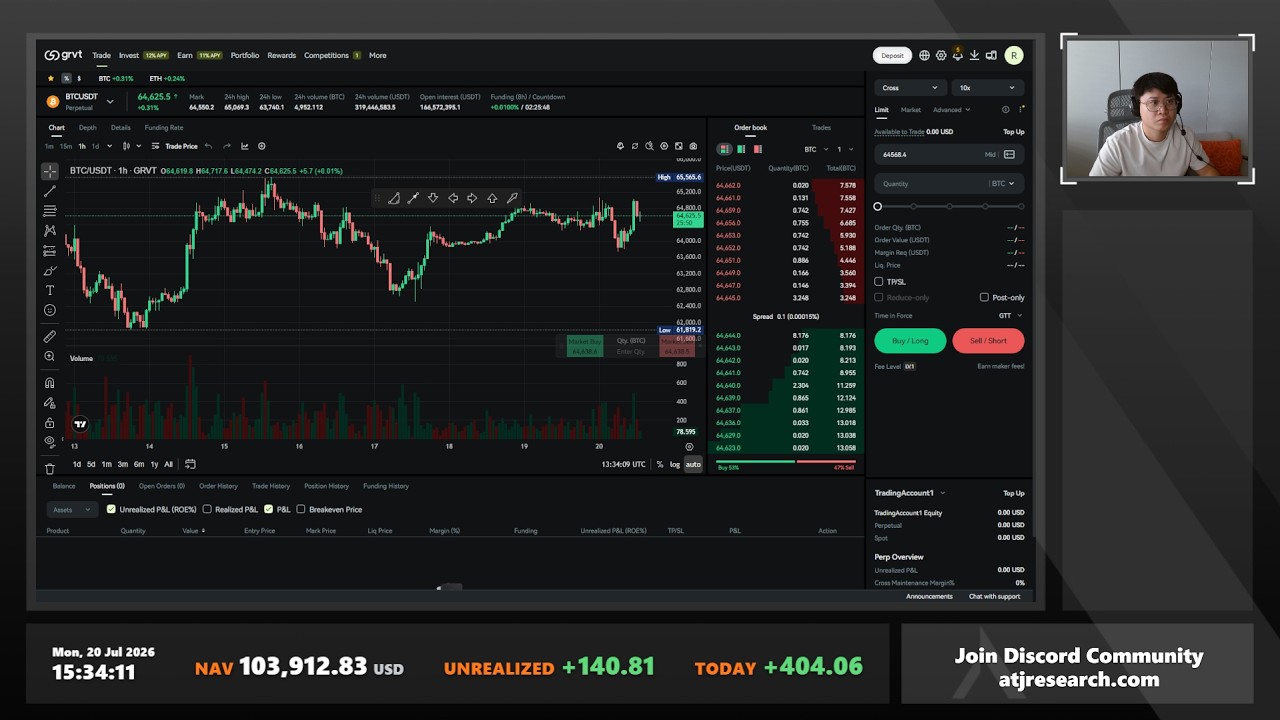
Task: Click the Sell / Short button
Action: (x=988, y=341)
